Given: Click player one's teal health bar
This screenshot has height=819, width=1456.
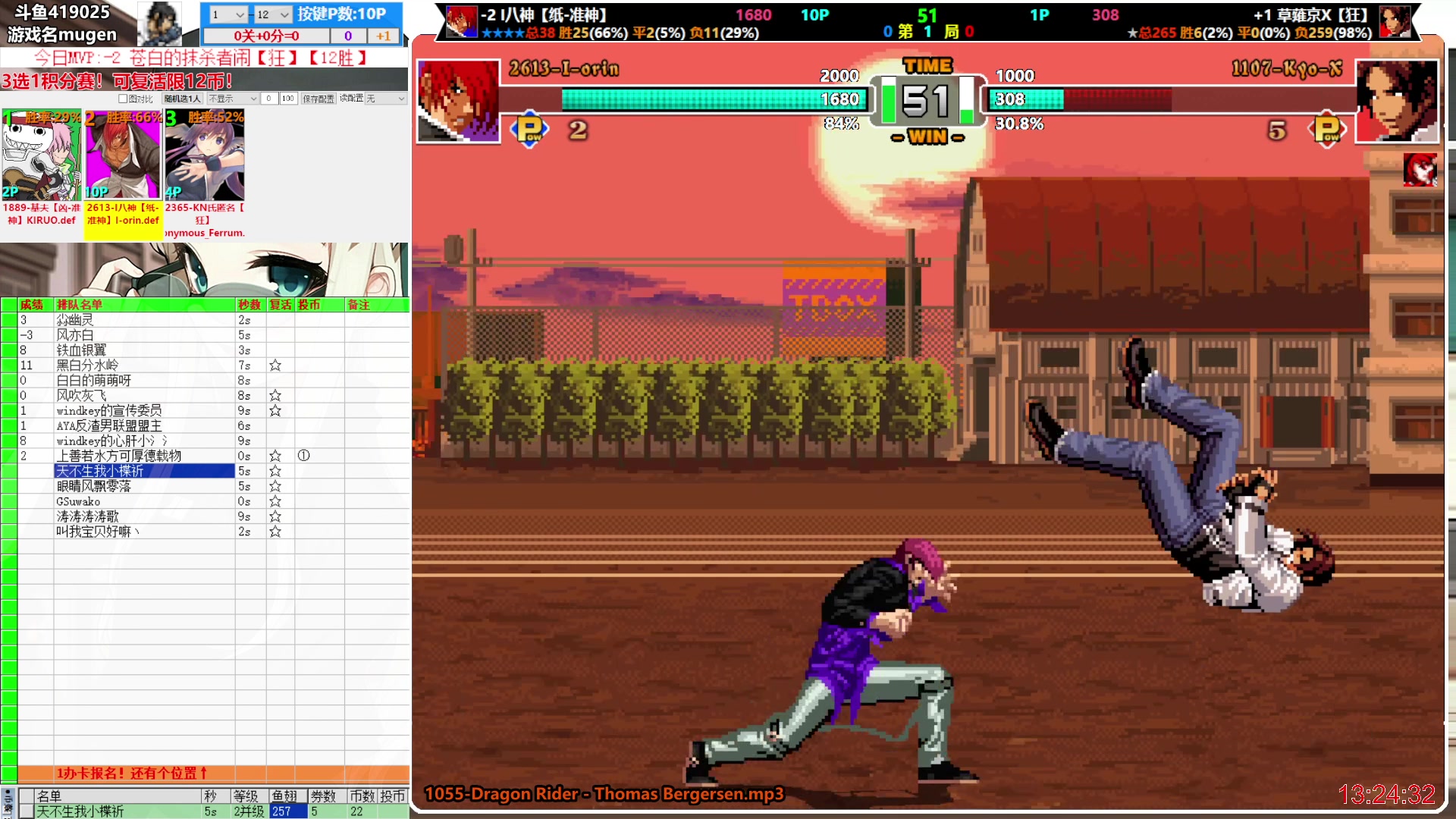Looking at the screenshot, I should coord(713,99).
